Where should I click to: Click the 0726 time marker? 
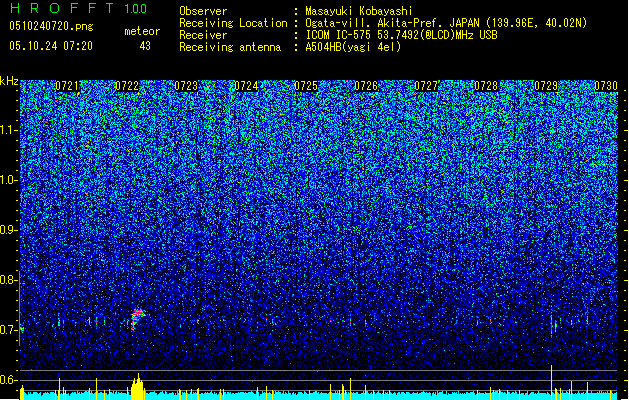pos(366,86)
